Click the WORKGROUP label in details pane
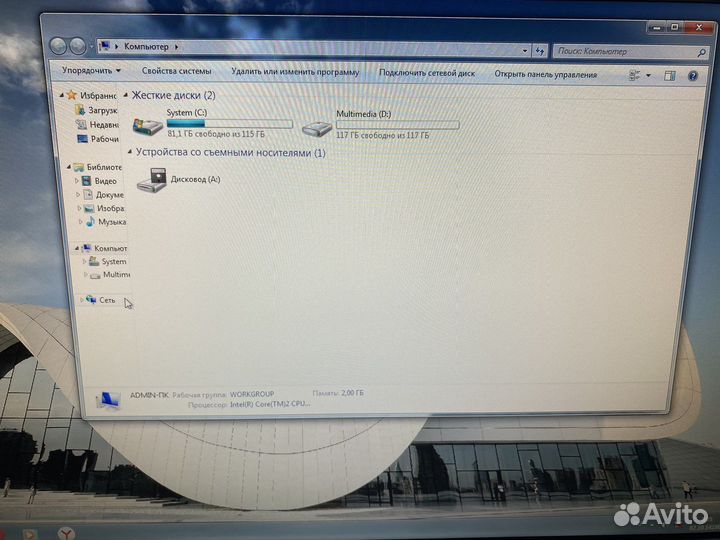Screen dimensions: 720x540 [252, 394]
